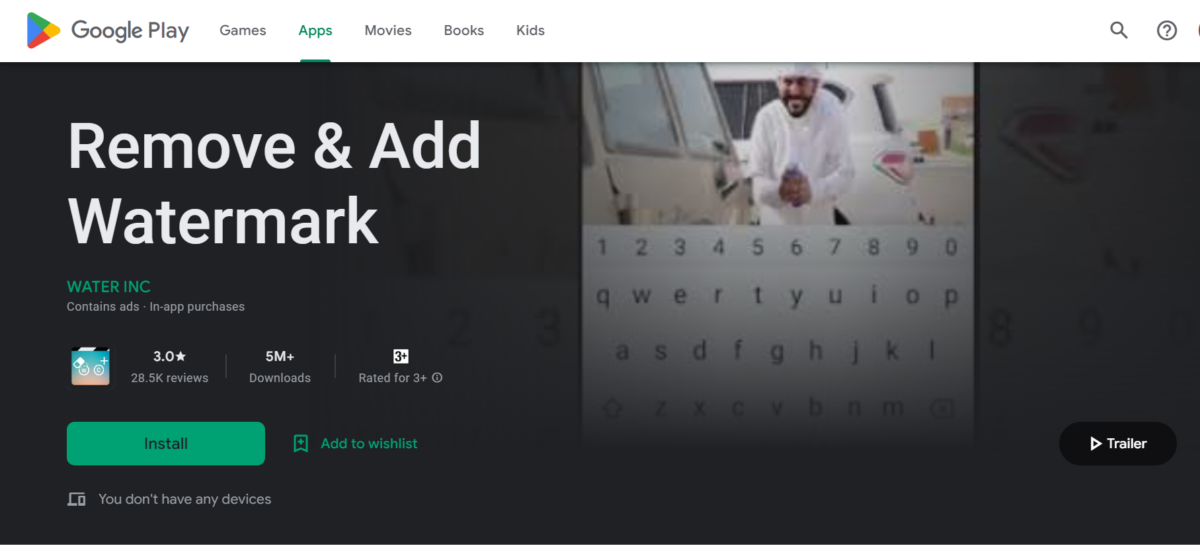This screenshot has width=1200, height=552.
Task: Install the Remove & Add Watermark app
Action: 166,443
